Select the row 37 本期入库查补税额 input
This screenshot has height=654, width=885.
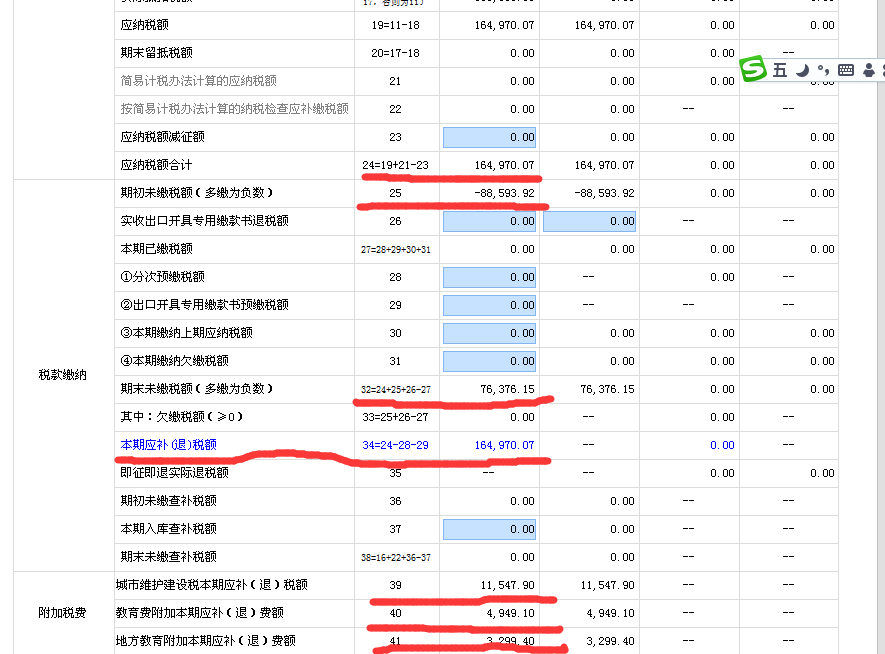tap(488, 529)
